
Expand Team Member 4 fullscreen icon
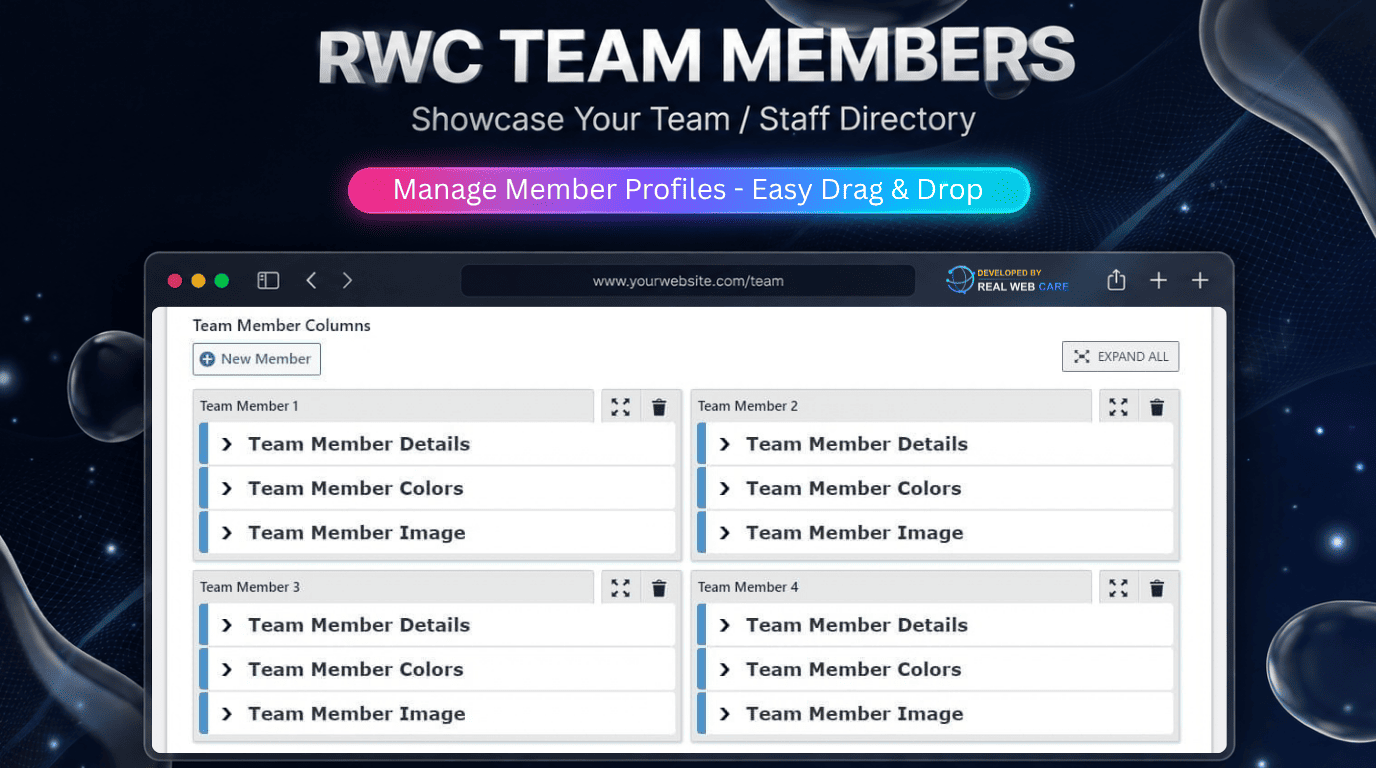click(1119, 587)
